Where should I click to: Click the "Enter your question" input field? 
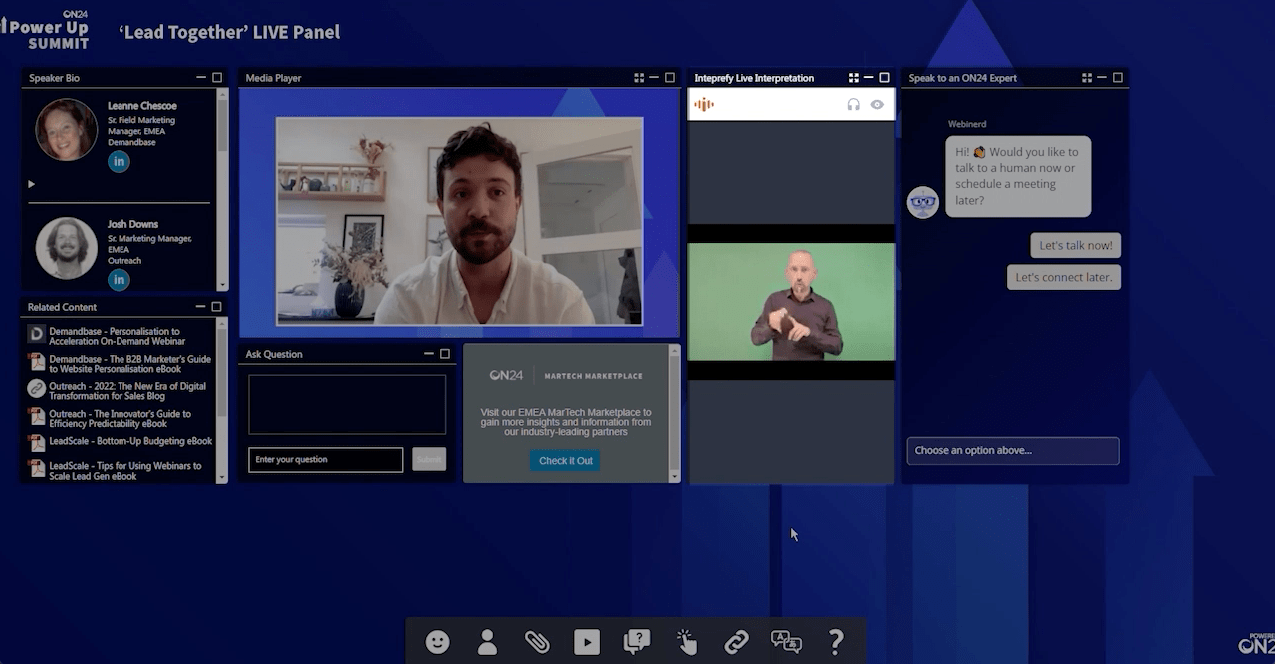point(325,460)
